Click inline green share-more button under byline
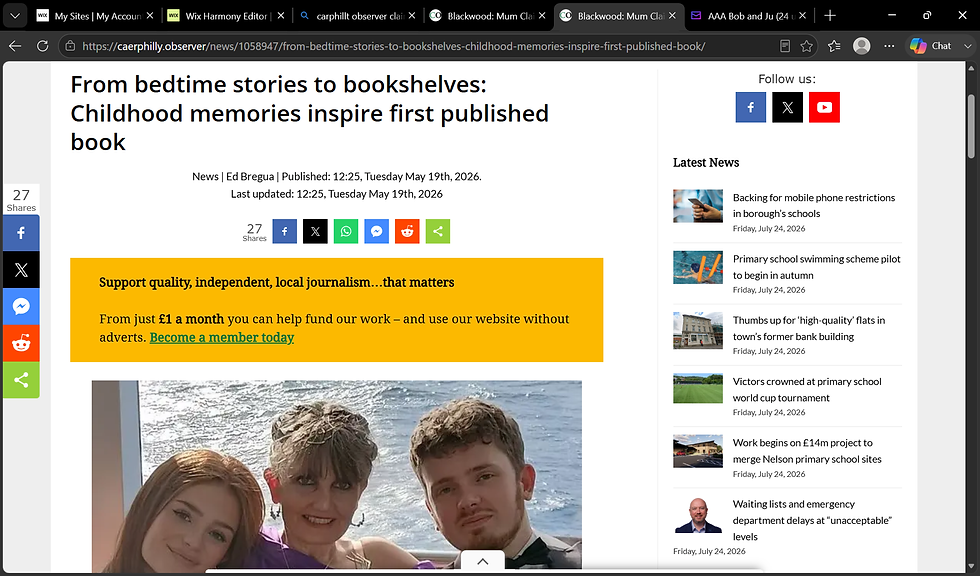Viewport: 980px width, 576px height. tap(438, 231)
